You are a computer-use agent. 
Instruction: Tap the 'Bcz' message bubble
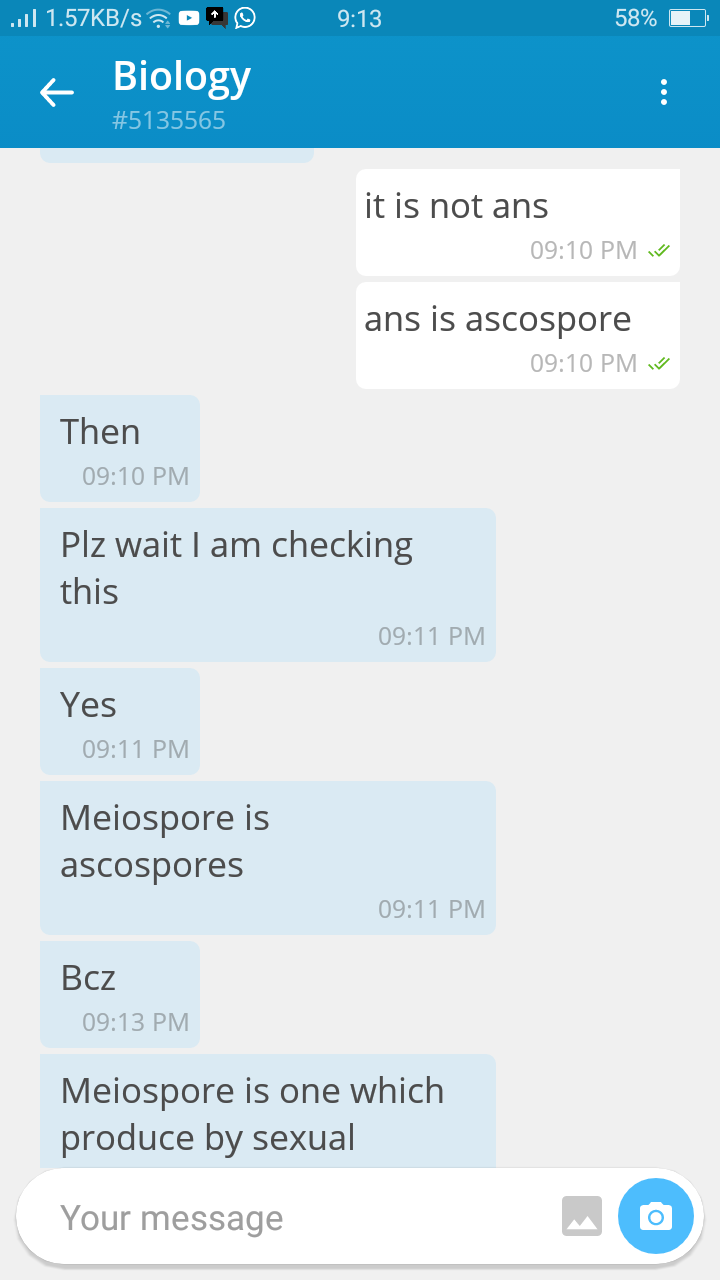tap(120, 994)
